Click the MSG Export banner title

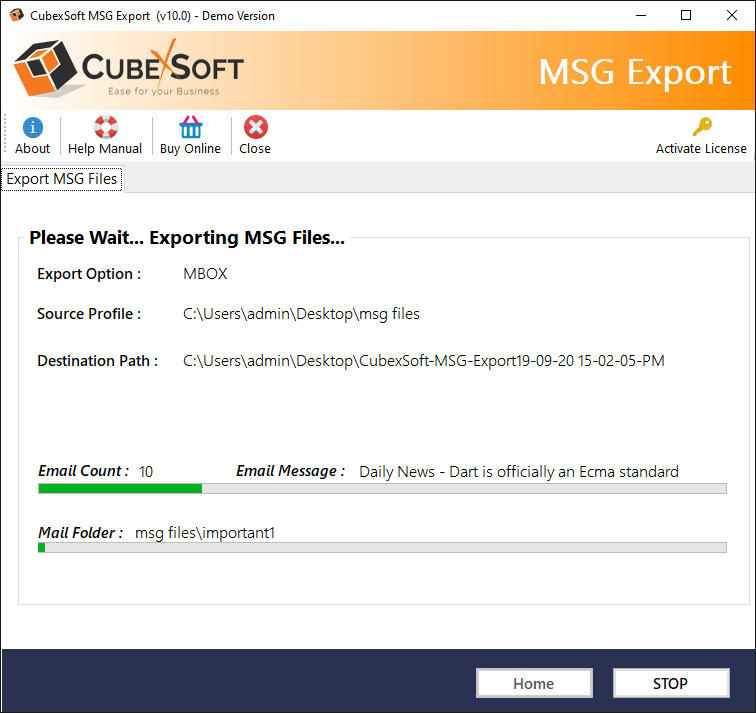pyautogui.click(x=634, y=72)
